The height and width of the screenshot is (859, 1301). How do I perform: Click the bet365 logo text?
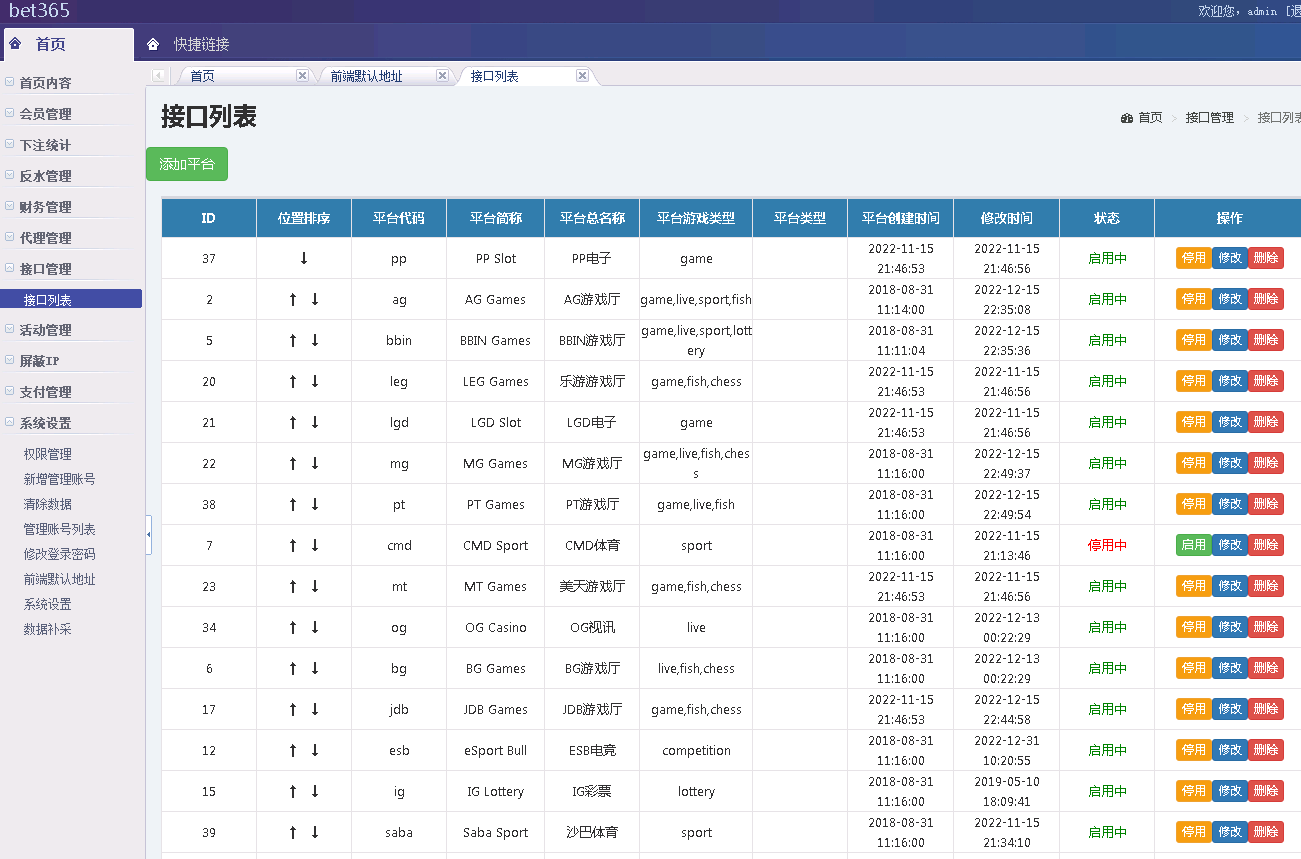coord(40,11)
